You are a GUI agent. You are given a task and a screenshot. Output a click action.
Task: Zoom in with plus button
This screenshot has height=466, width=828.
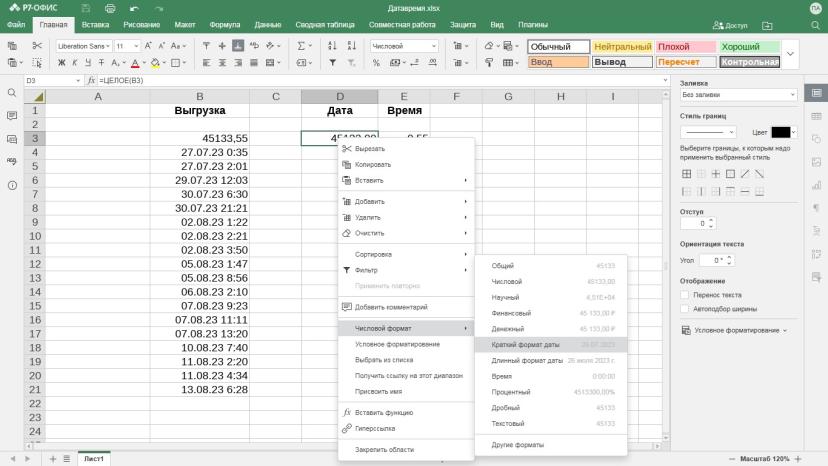pyautogui.click(x=798, y=459)
